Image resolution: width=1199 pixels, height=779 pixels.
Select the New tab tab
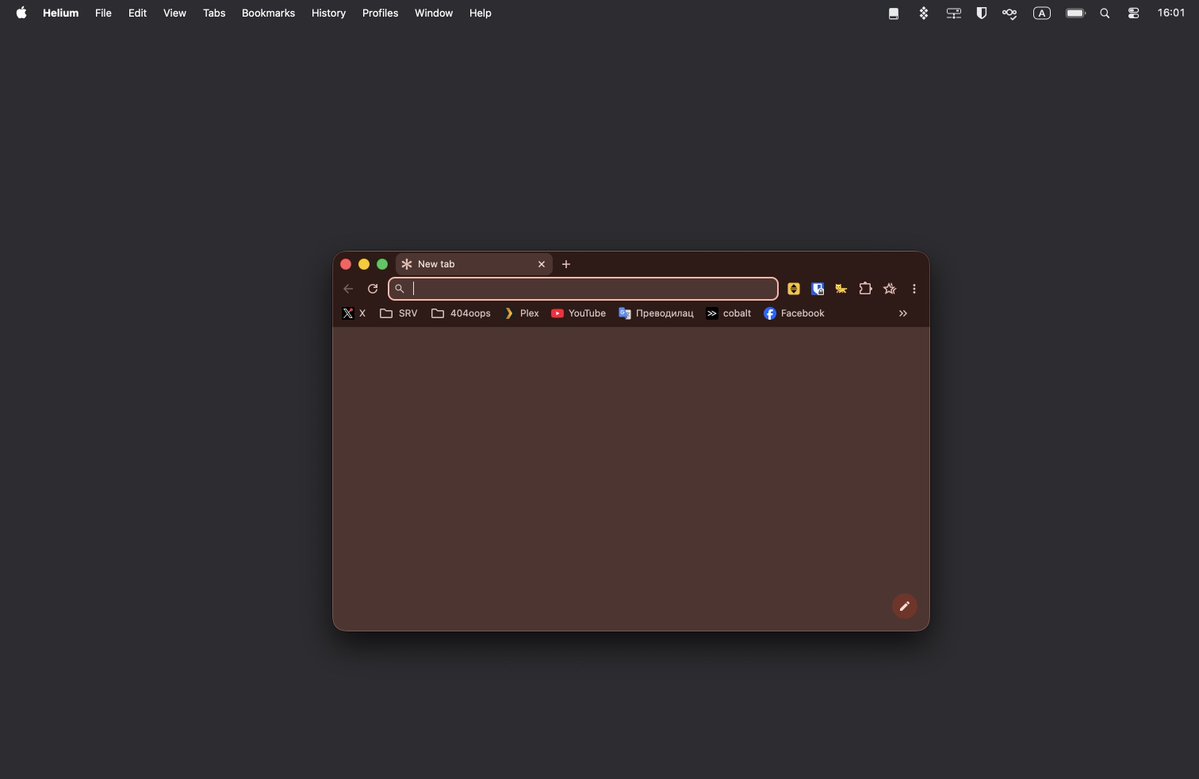(x=474, y=264)
